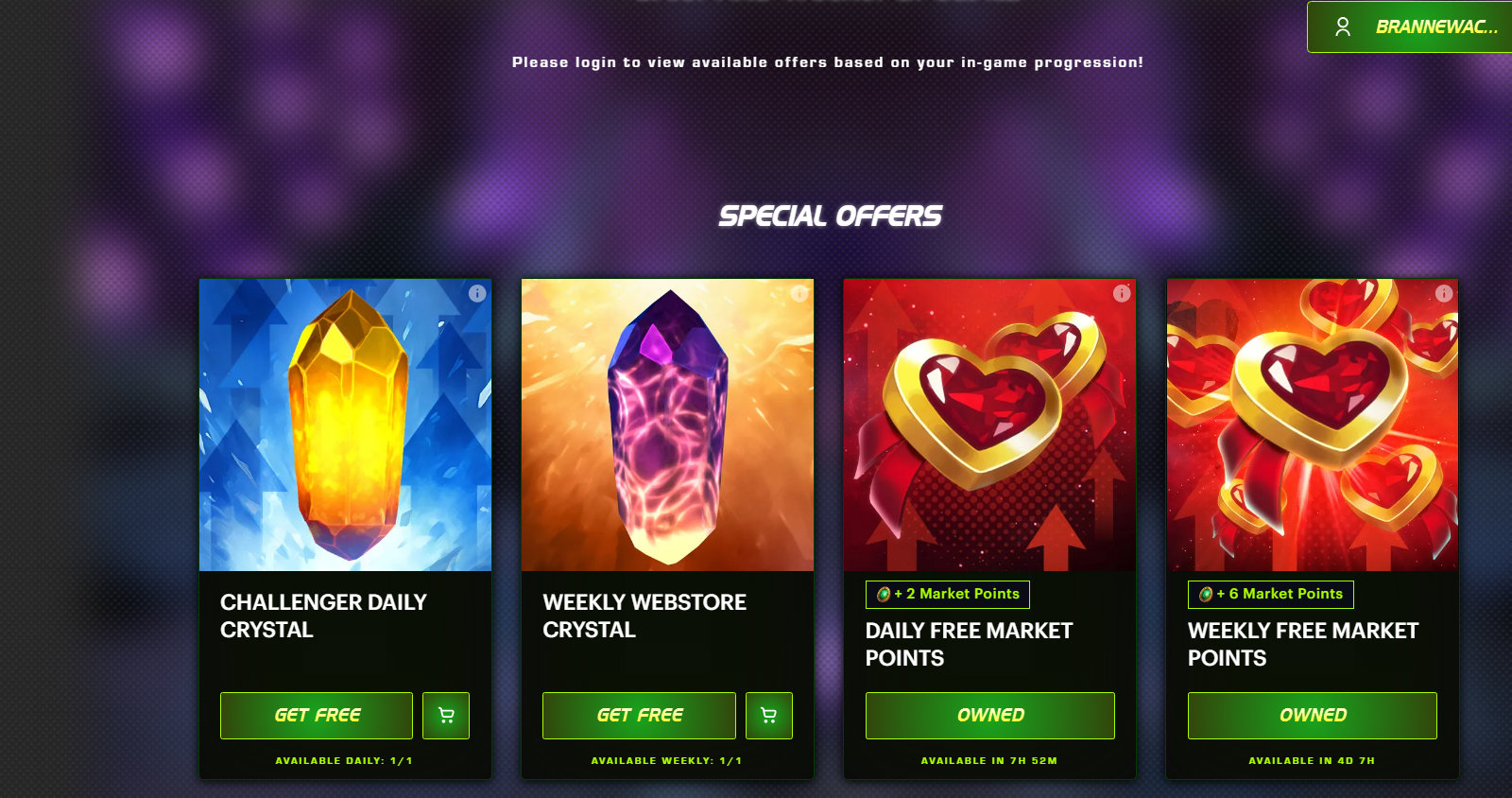Open info icon on Weekly Webstore Crystal card
1512x798 pixels.
(x=799, y=293)
